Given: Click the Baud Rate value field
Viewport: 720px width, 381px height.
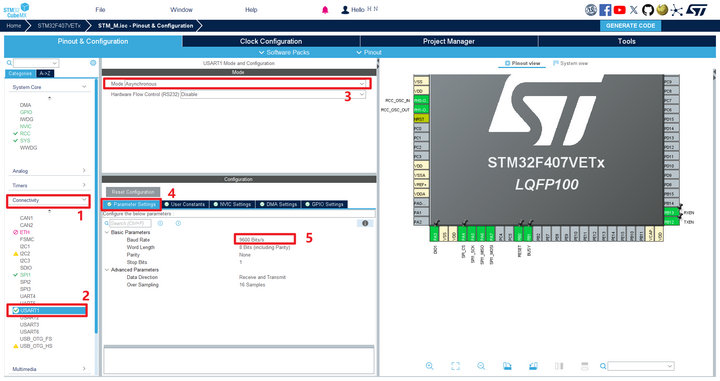Looking at the screenshot, I should (x=264, y=240).
